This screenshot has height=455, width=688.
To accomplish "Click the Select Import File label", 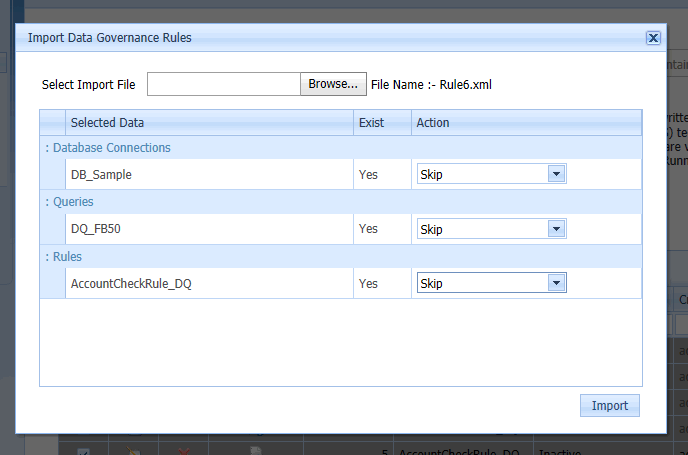I will [89, 85].
